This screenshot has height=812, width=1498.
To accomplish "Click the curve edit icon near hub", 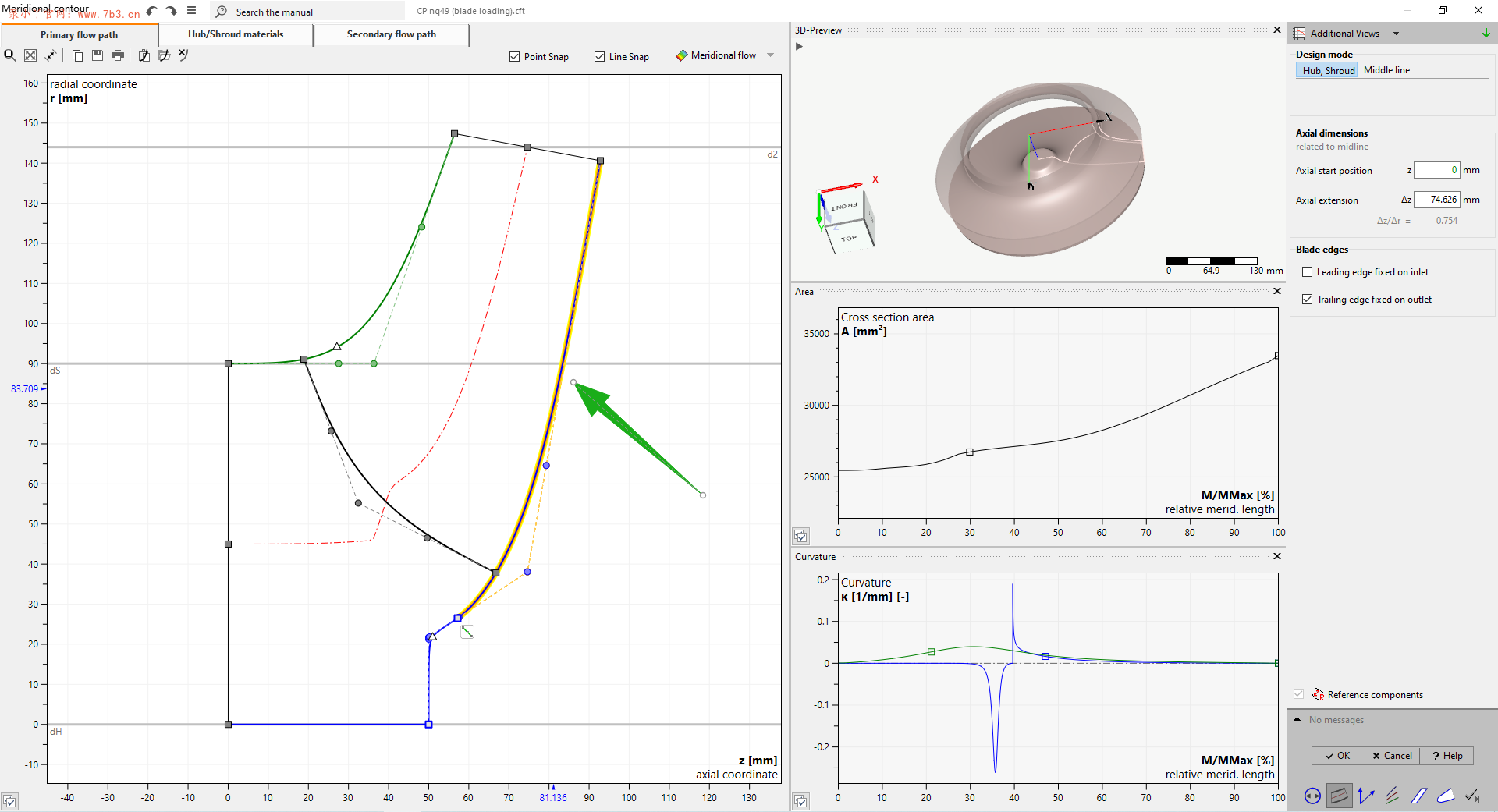I will pyautogui.click(x=467, y=632).
